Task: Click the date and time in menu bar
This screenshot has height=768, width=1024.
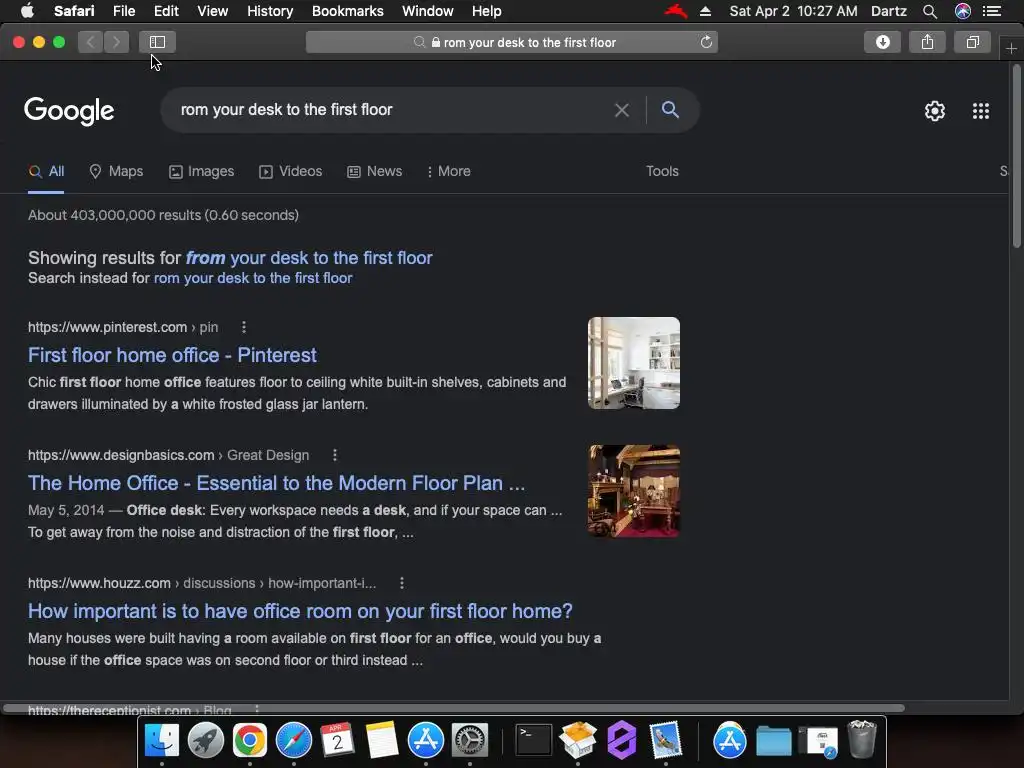Action: 793,11
